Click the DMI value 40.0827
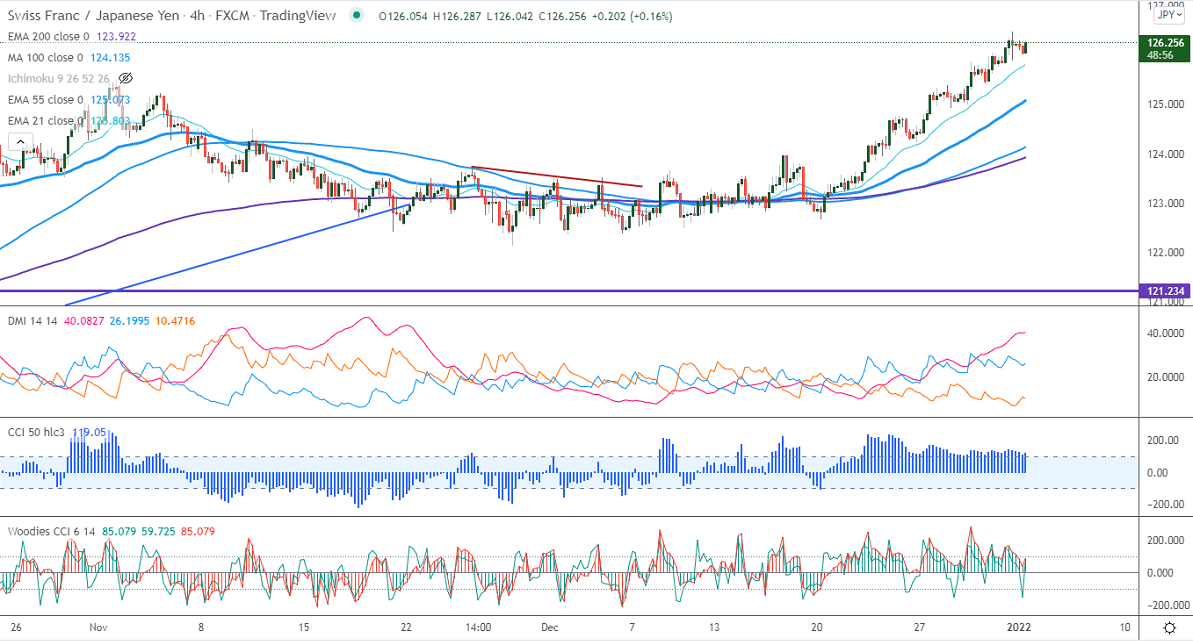Viewport: 1193px width, 642px height. pyautogui.click(x=84, y=321)
